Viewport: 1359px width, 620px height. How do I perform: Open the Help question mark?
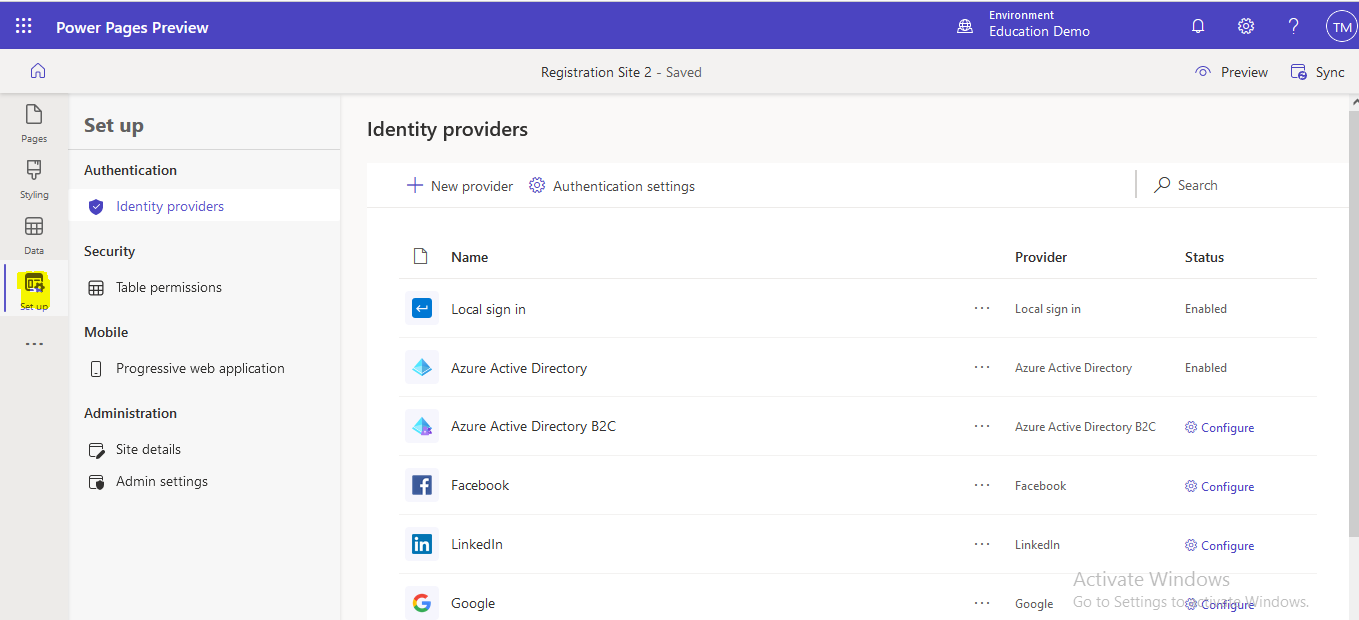[x=1292, y=25]
